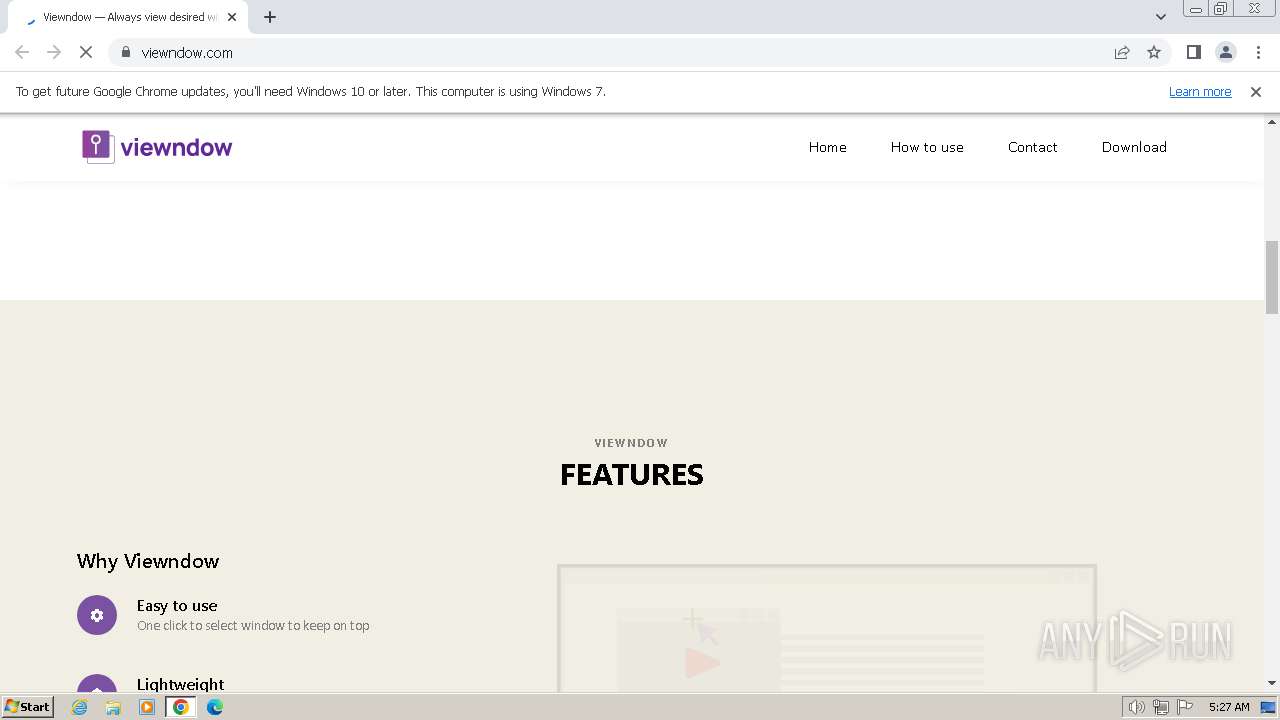Image resolution: width=1280 pixels, height=720 pixels.
Task: Stop loading the page
Action: tap(86, 52)
